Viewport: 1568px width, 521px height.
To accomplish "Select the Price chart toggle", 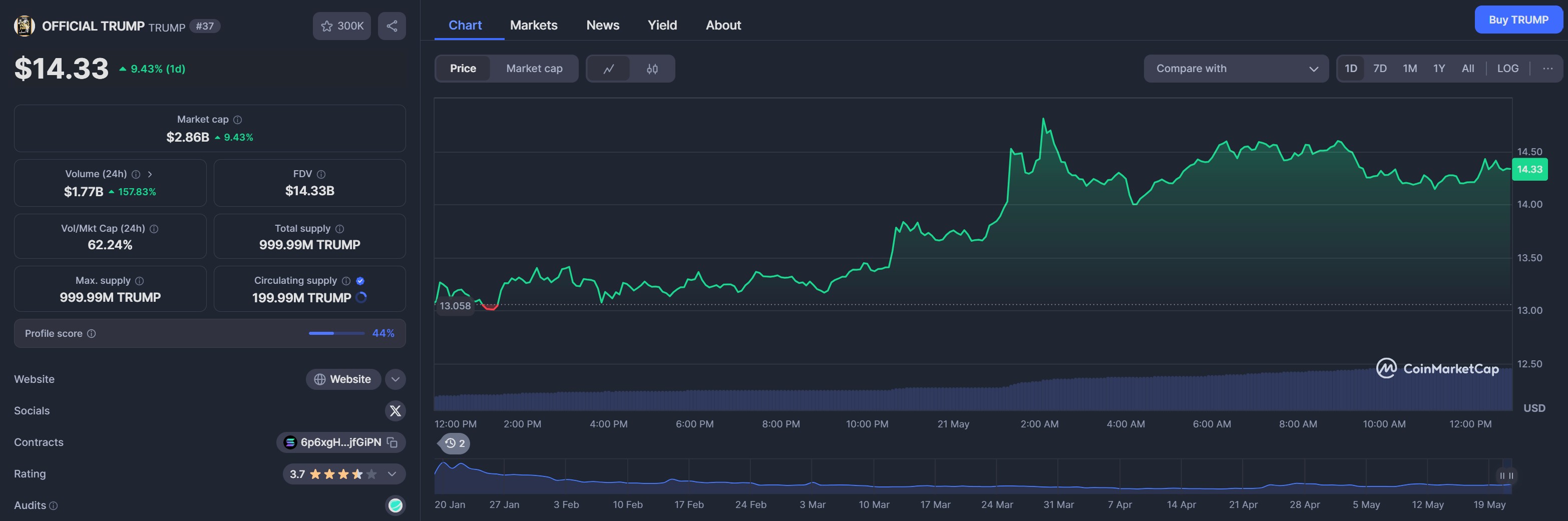I will click(x=463, y=69).
